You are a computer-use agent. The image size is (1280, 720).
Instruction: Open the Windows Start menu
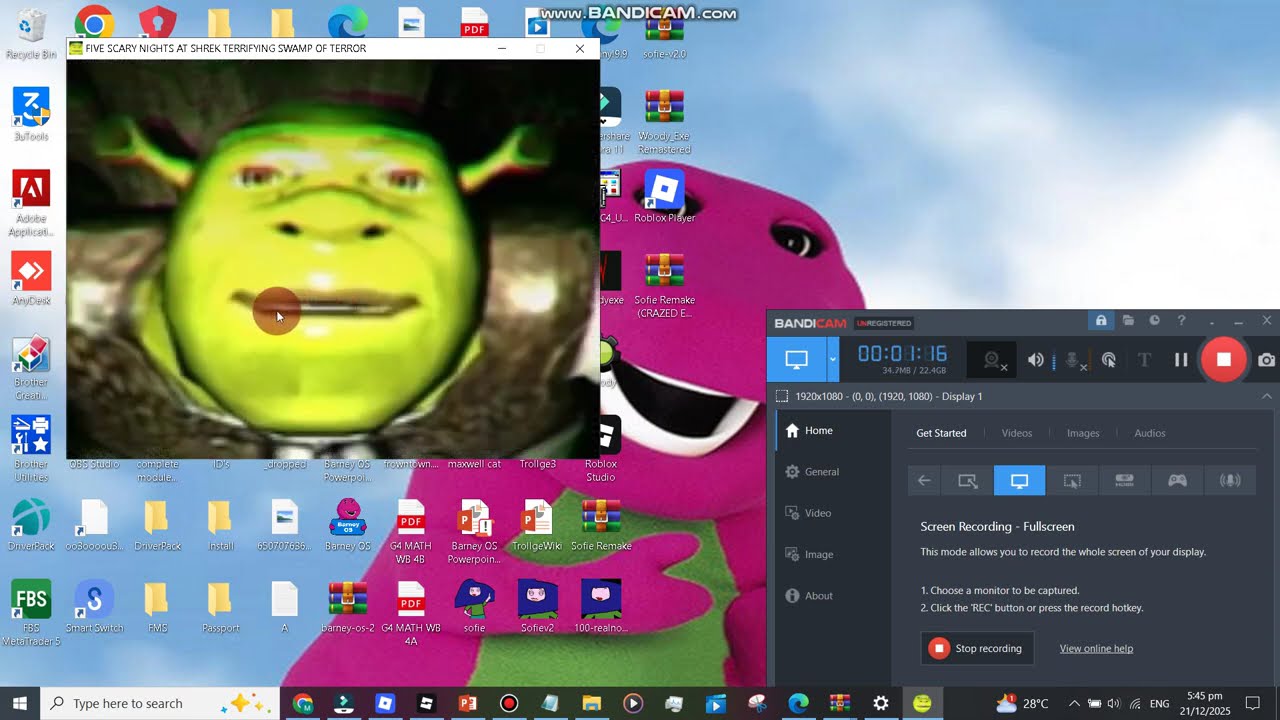tap(19, 703)
